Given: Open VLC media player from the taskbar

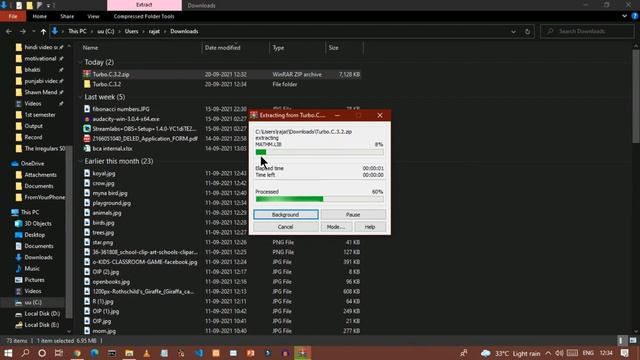Looking at the screenshot, I should (147, 353).
